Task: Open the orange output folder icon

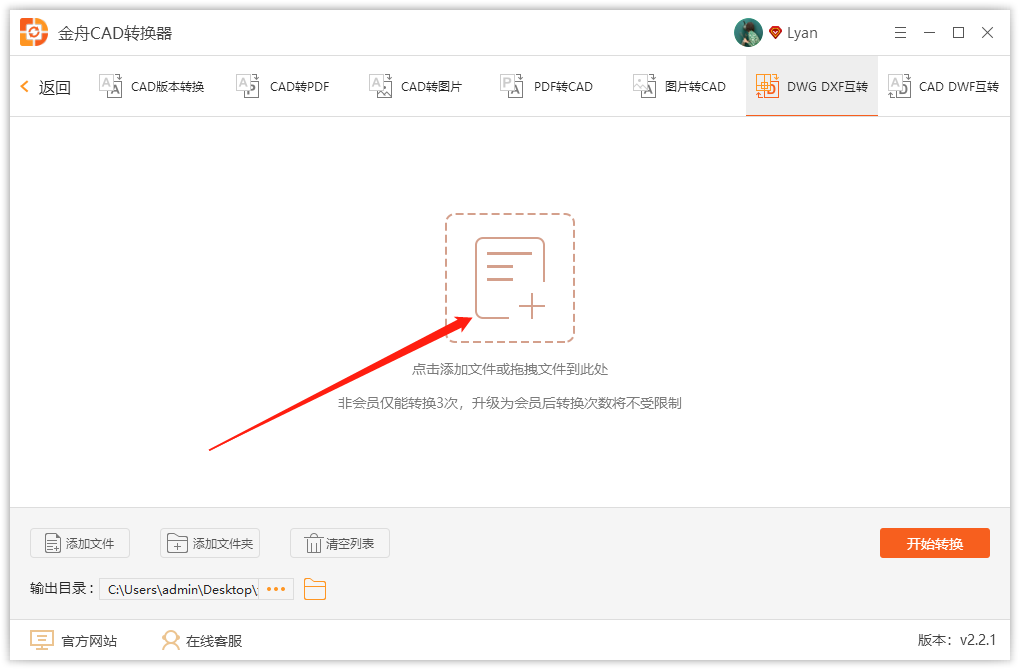Action: click(315, 589)
